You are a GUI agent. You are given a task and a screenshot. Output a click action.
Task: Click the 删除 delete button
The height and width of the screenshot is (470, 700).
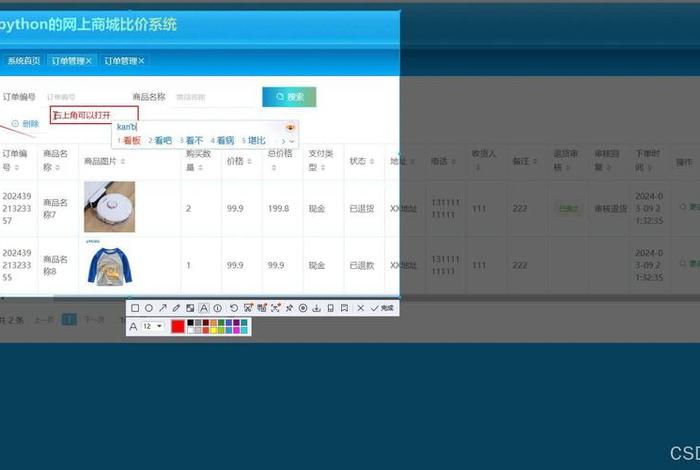tap(26, 124)
